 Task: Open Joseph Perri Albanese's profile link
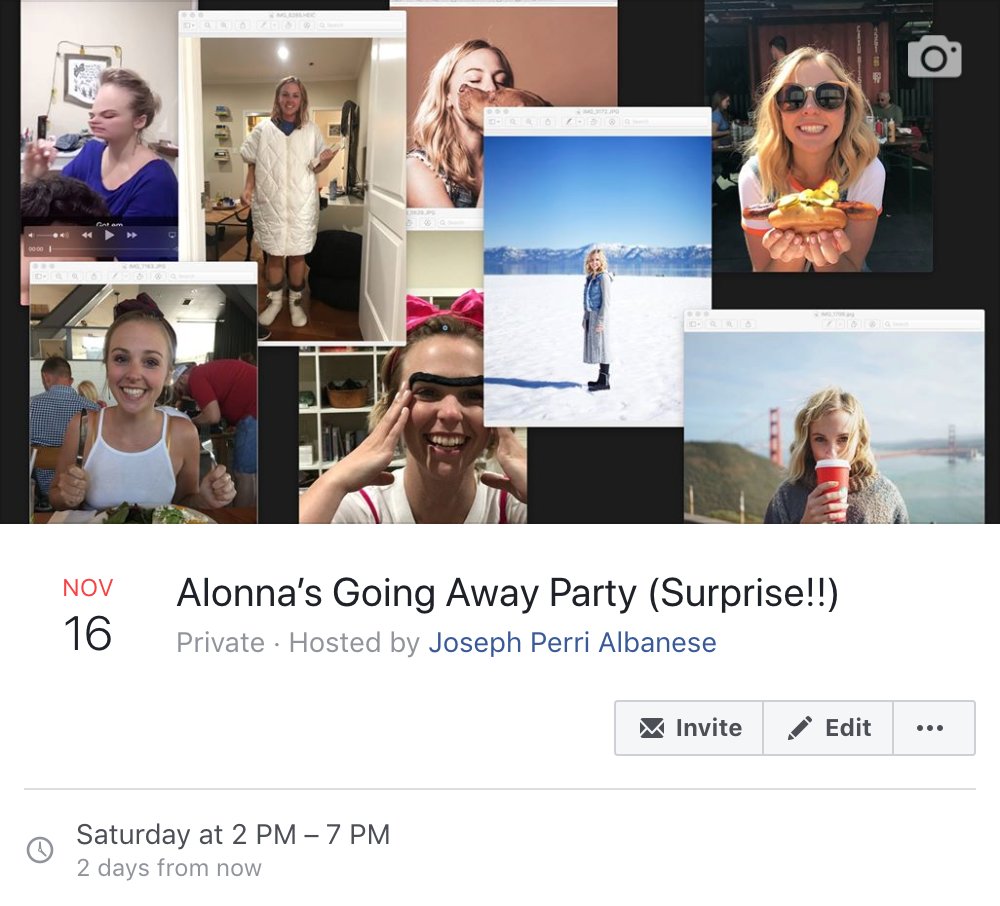(572, 642)
